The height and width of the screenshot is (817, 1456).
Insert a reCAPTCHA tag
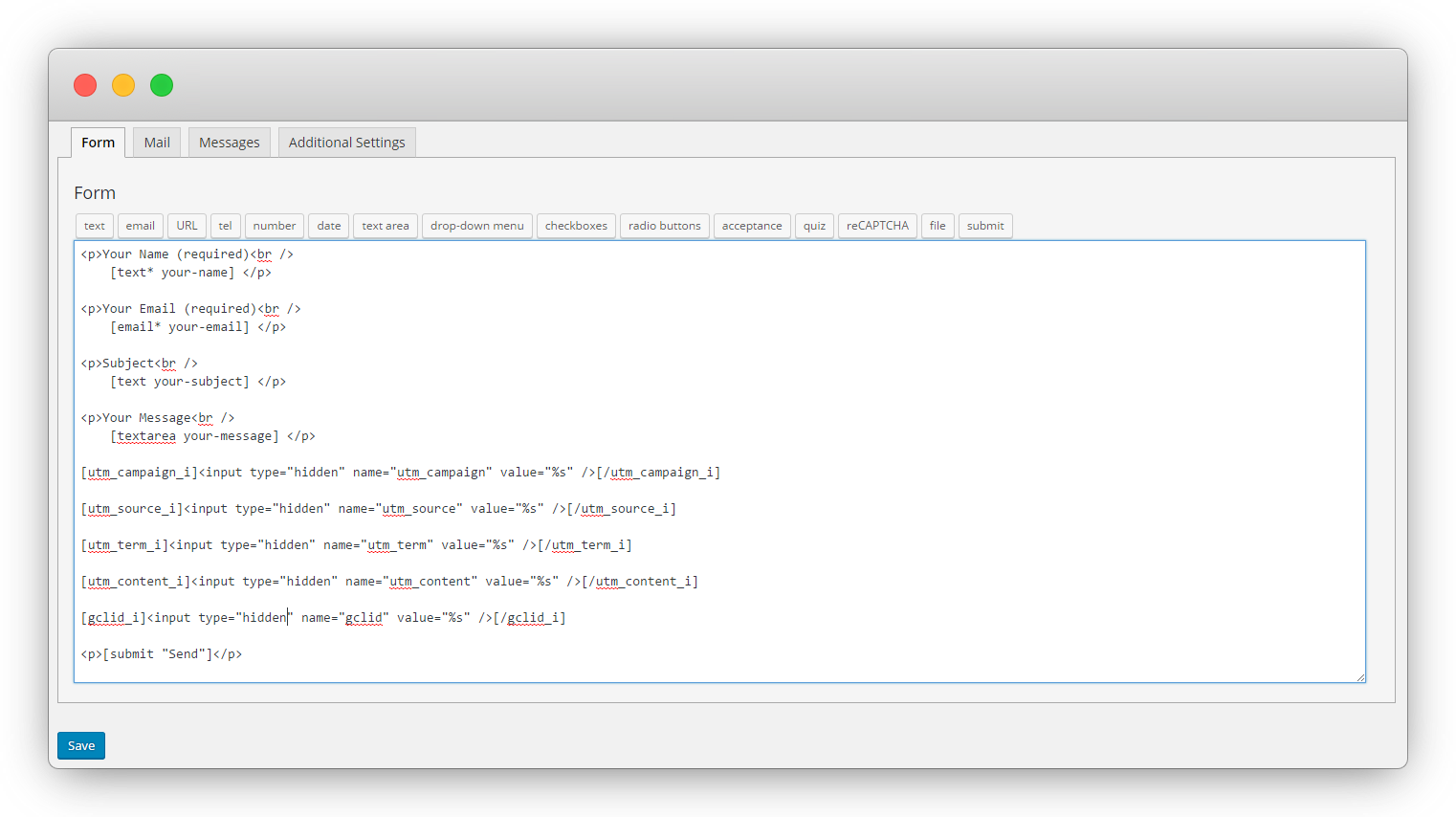coord(877,226)
